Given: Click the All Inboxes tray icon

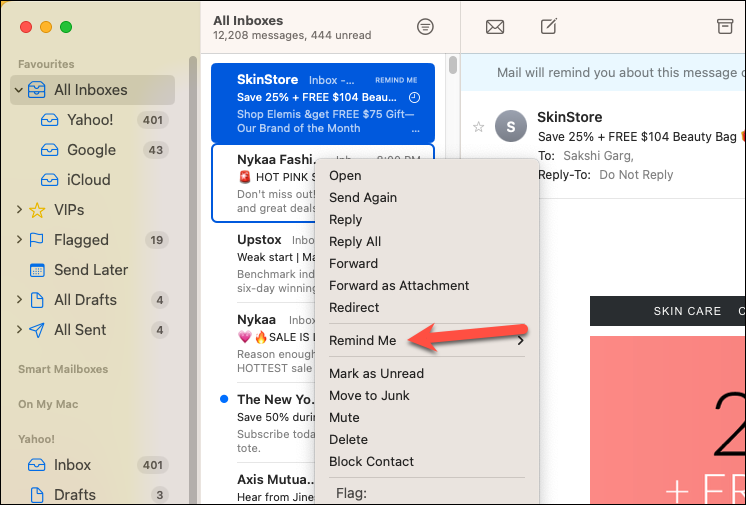Looking at the screenshot, I should [37, 89].
